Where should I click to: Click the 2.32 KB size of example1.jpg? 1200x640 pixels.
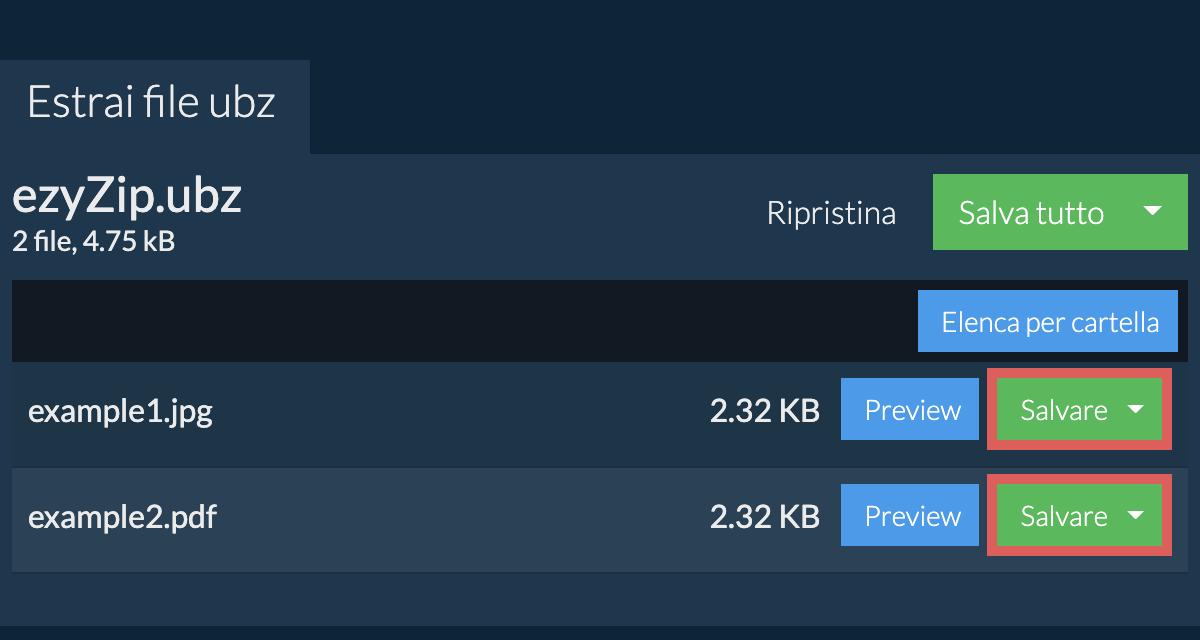[x=764, y=411]
